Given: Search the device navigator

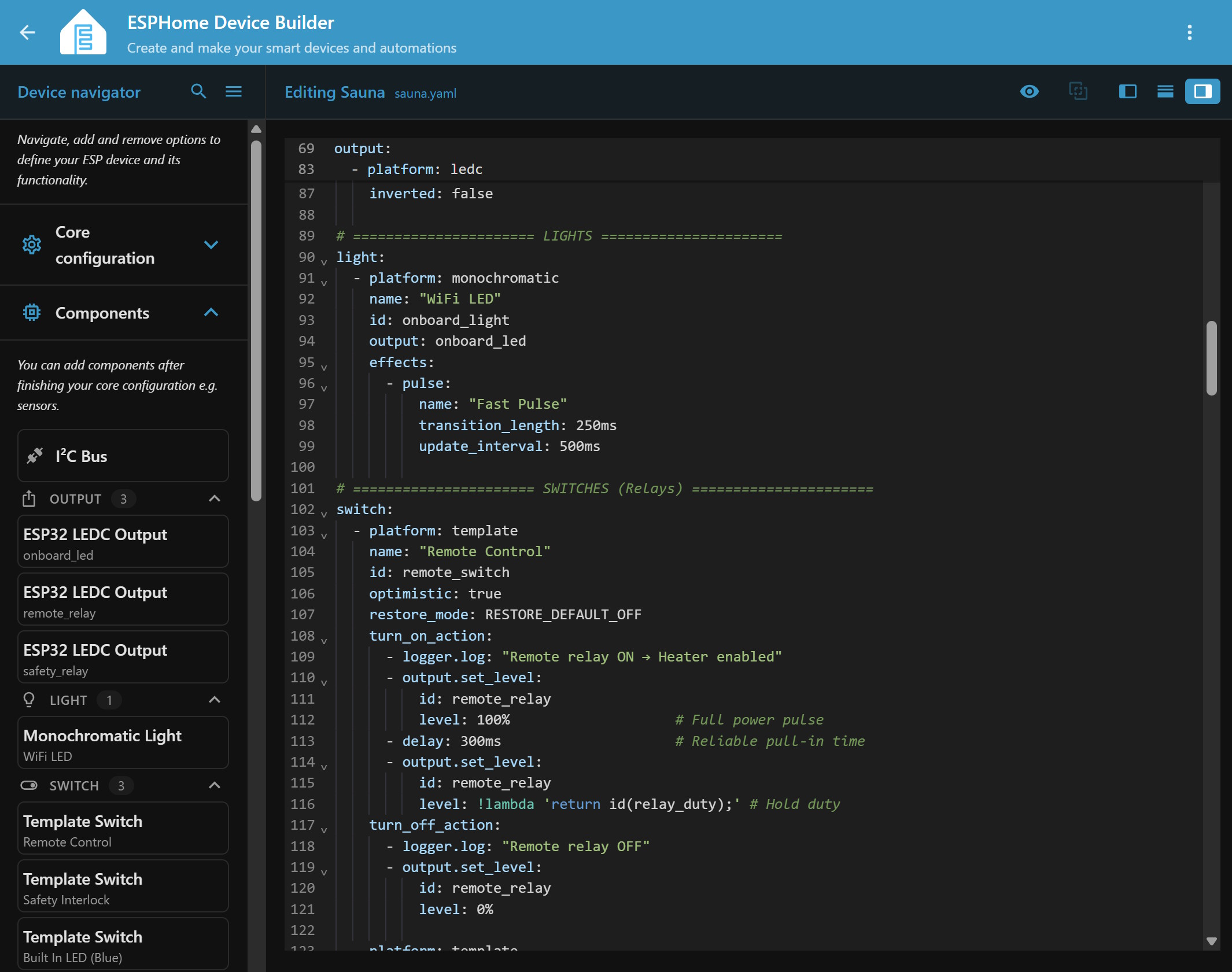Looking at the screenshot, I should 198,91.
